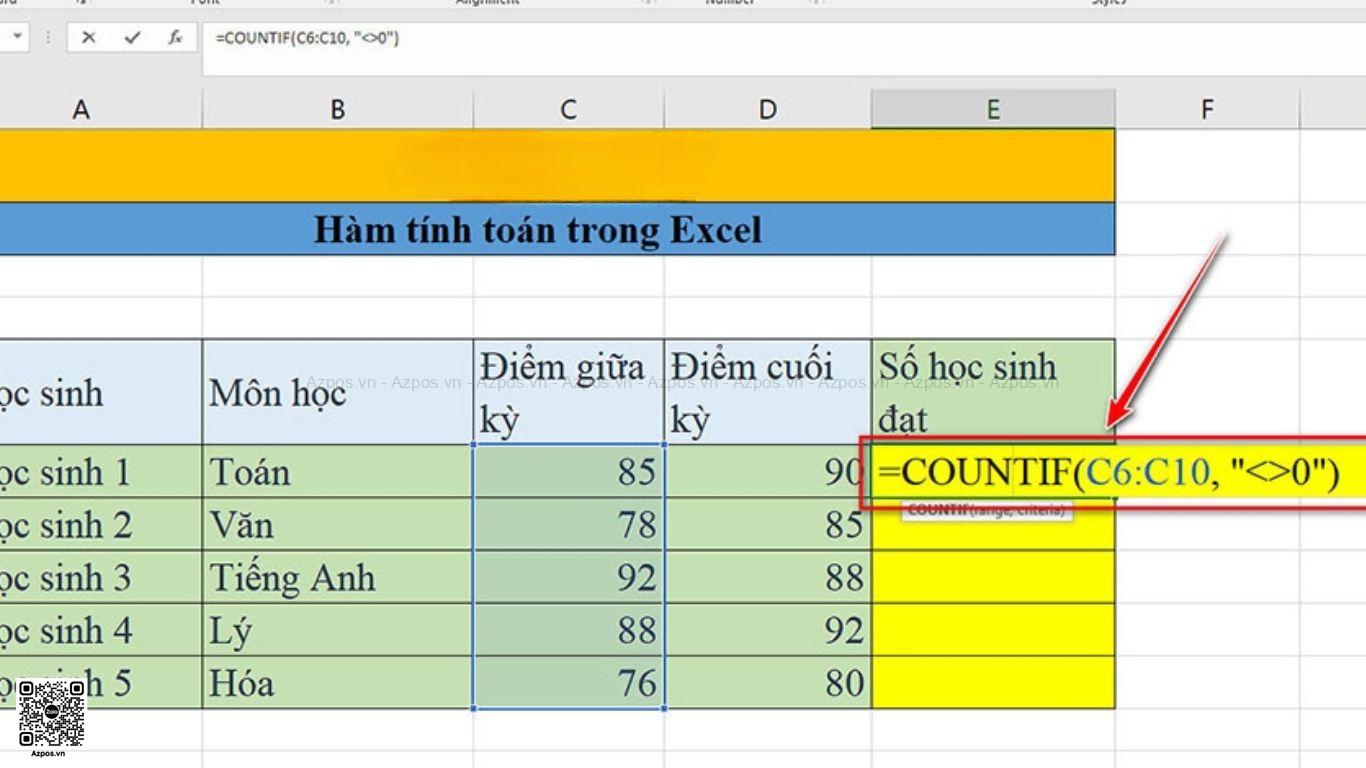Select column D header
The height and width of the screenshot is (768, 1366).
[767, 109]
